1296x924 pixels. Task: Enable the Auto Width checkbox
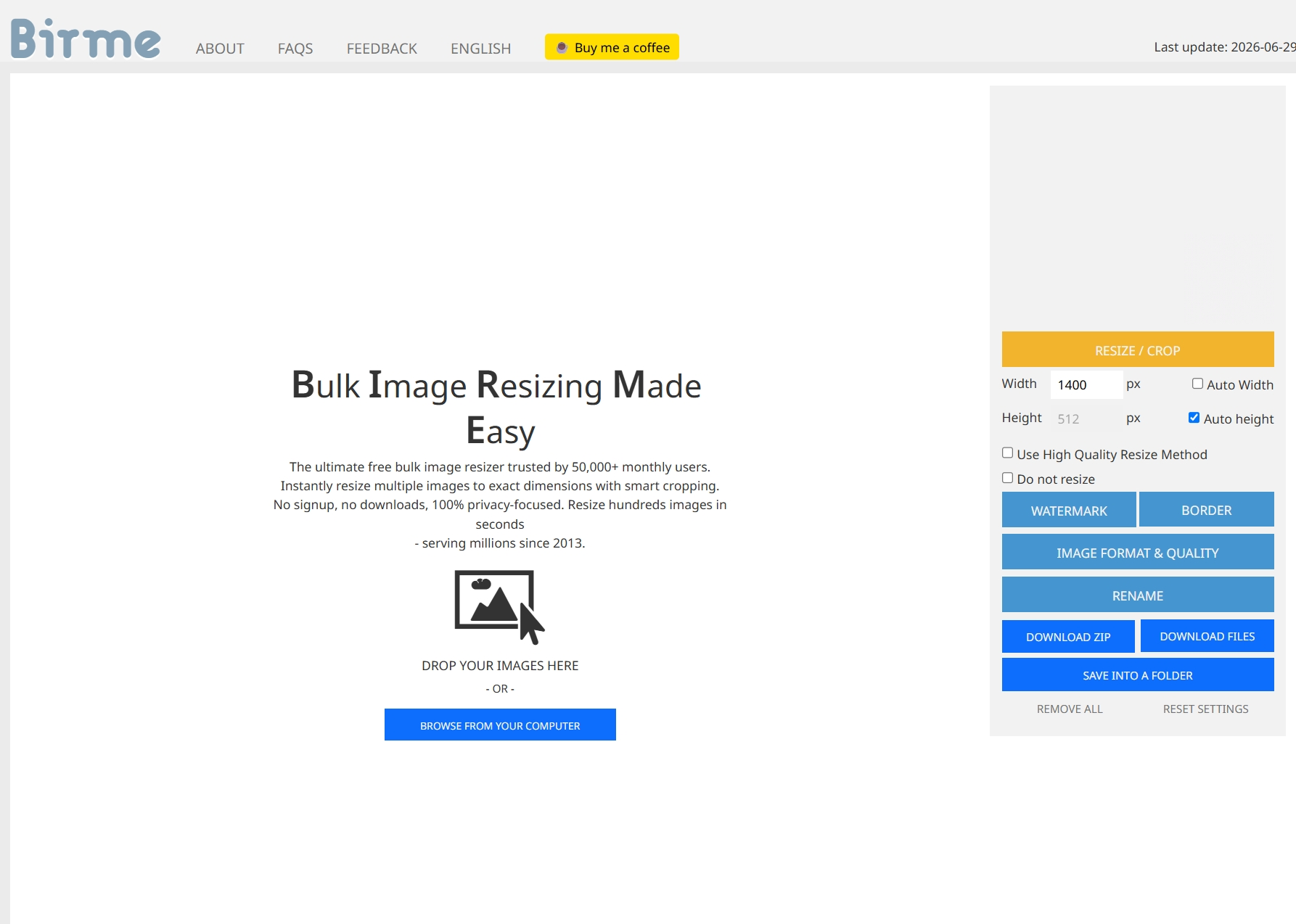click(1197, 384)
